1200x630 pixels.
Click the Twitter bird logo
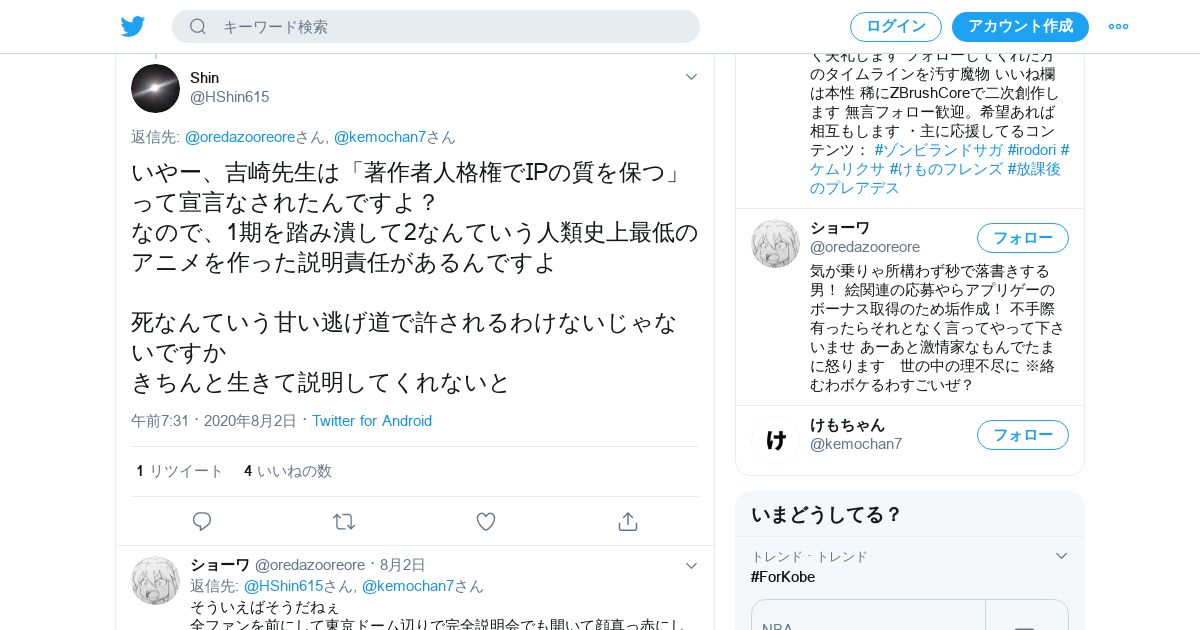pos(133,27)
